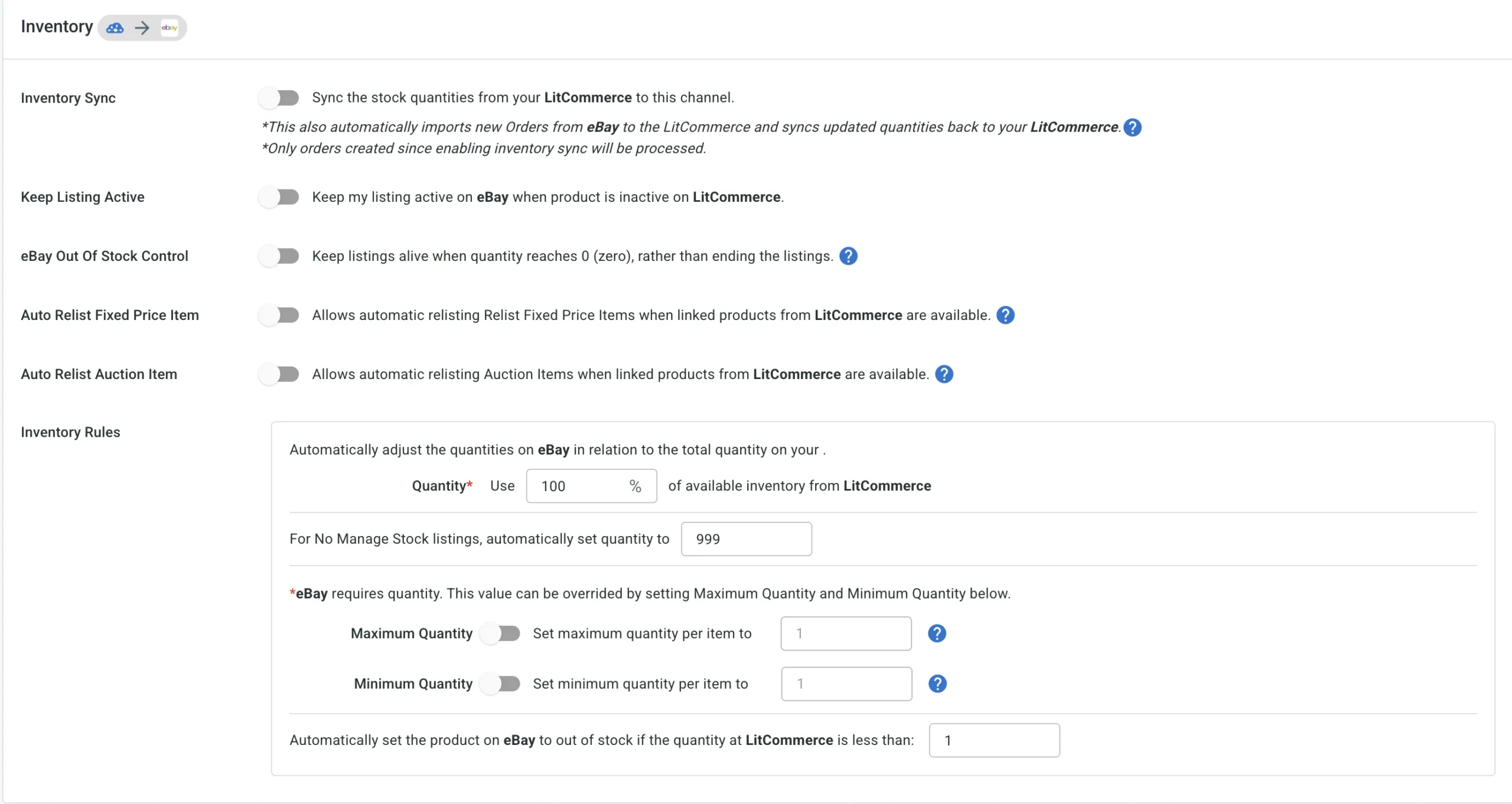Click "Allows automatic relisting Auction Items" description
The height and width of the screenshot is (804, 1512).
coord(620,374)
